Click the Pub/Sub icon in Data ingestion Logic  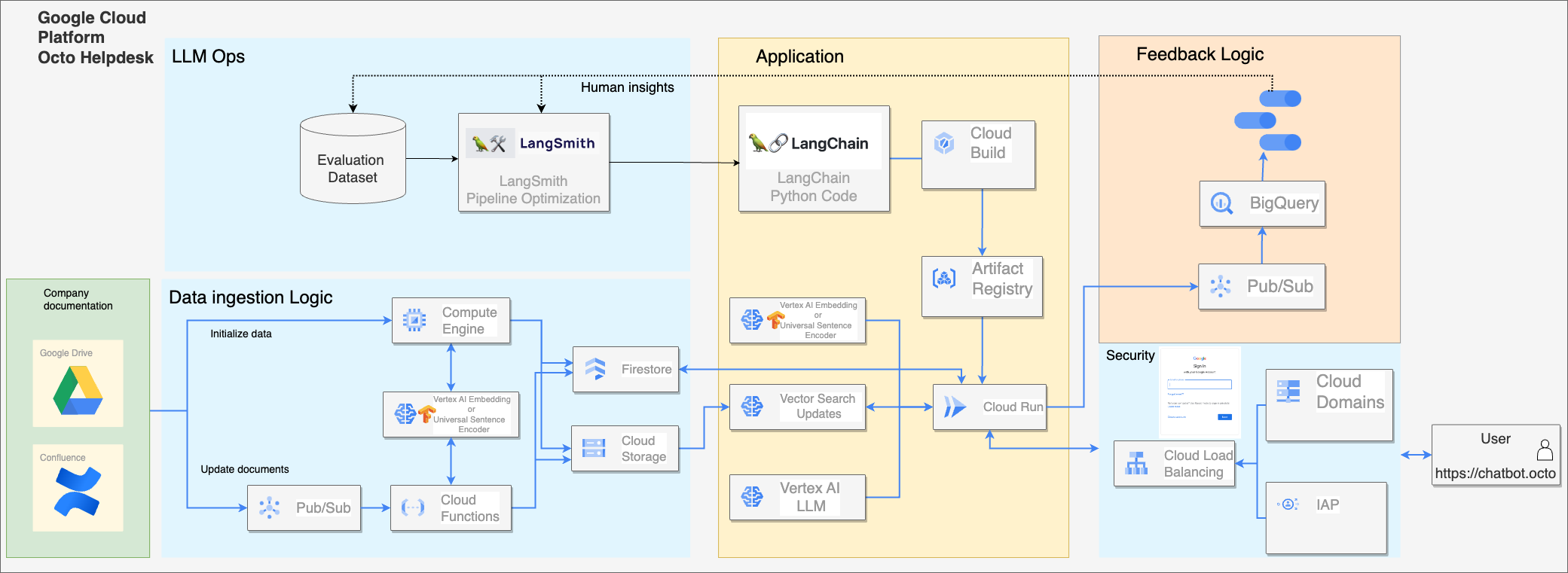[270, 507]
